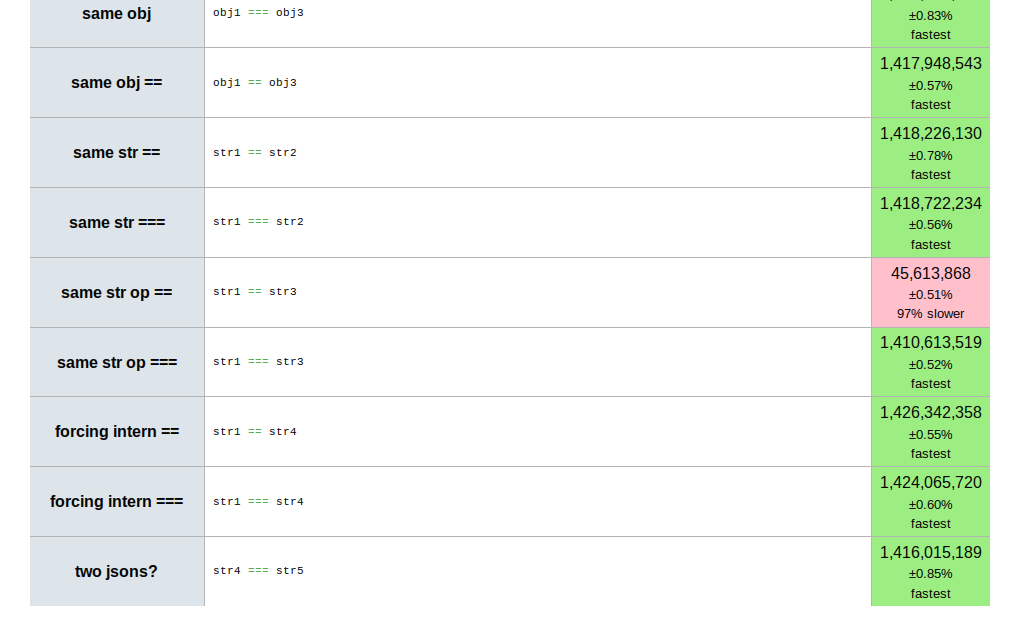
Task: Click the code snippet 'obj1 == obj3'
Action: [254, 82]
